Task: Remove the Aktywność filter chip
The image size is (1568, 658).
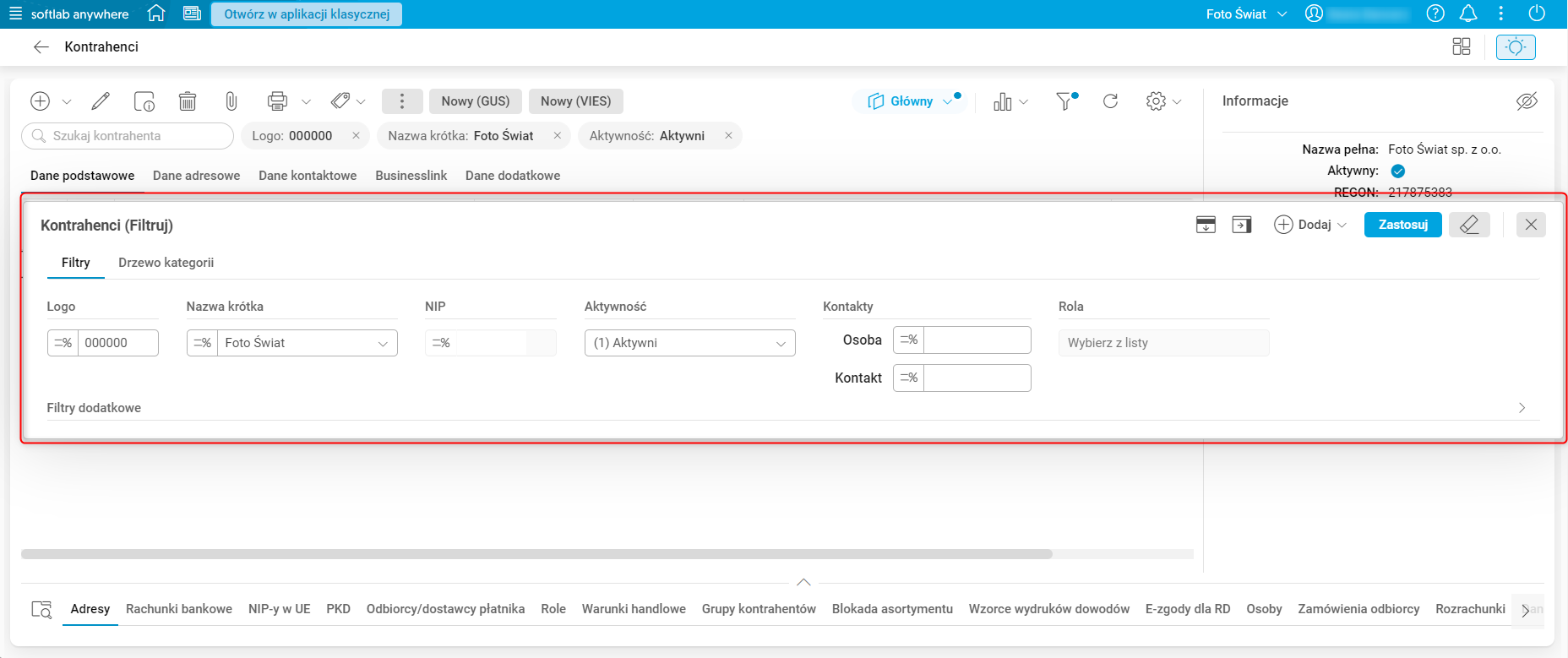Action: (728, 136)
